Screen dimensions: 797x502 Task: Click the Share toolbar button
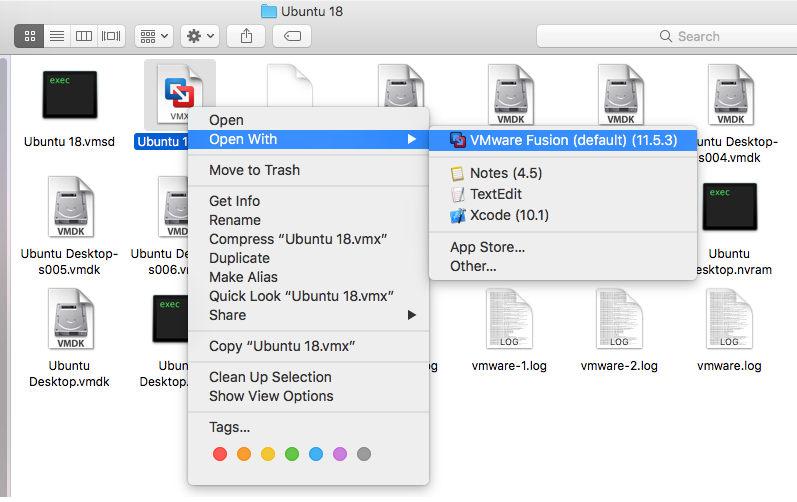coord(246,36)
